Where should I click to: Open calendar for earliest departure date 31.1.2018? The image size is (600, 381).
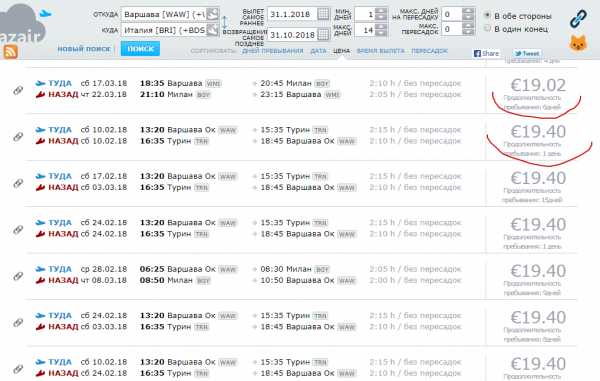(323, 14)
